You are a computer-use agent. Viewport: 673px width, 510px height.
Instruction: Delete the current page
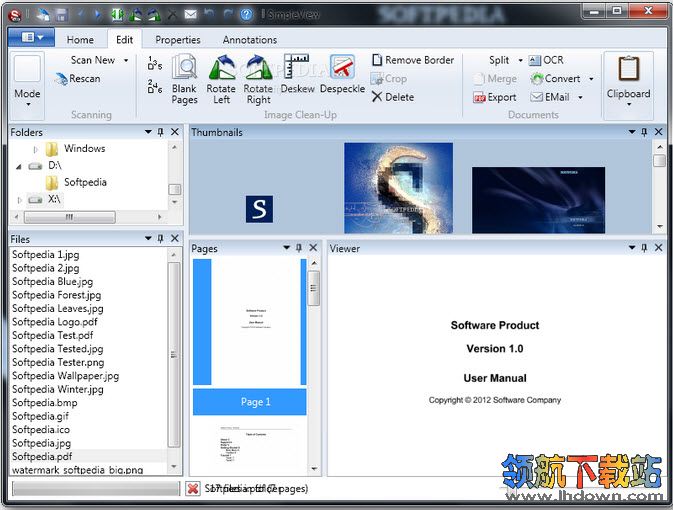(x=393, y=97)
